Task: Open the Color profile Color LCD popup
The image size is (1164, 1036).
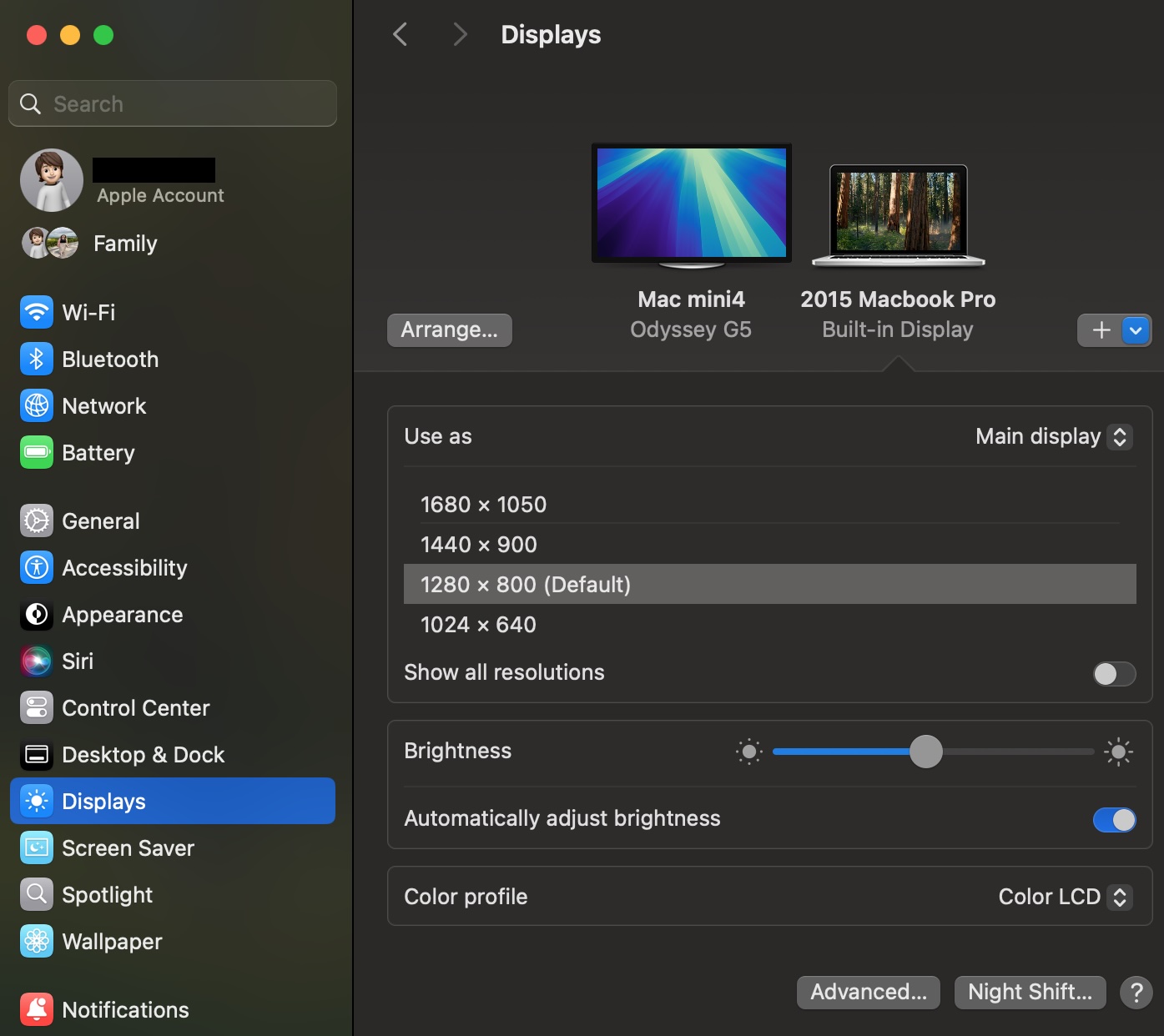Action: 1065,897
